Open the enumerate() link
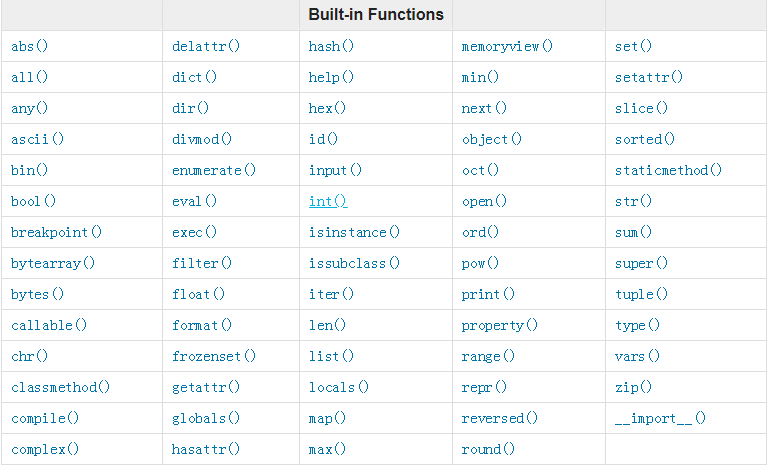767x466 pixels. 214,170
